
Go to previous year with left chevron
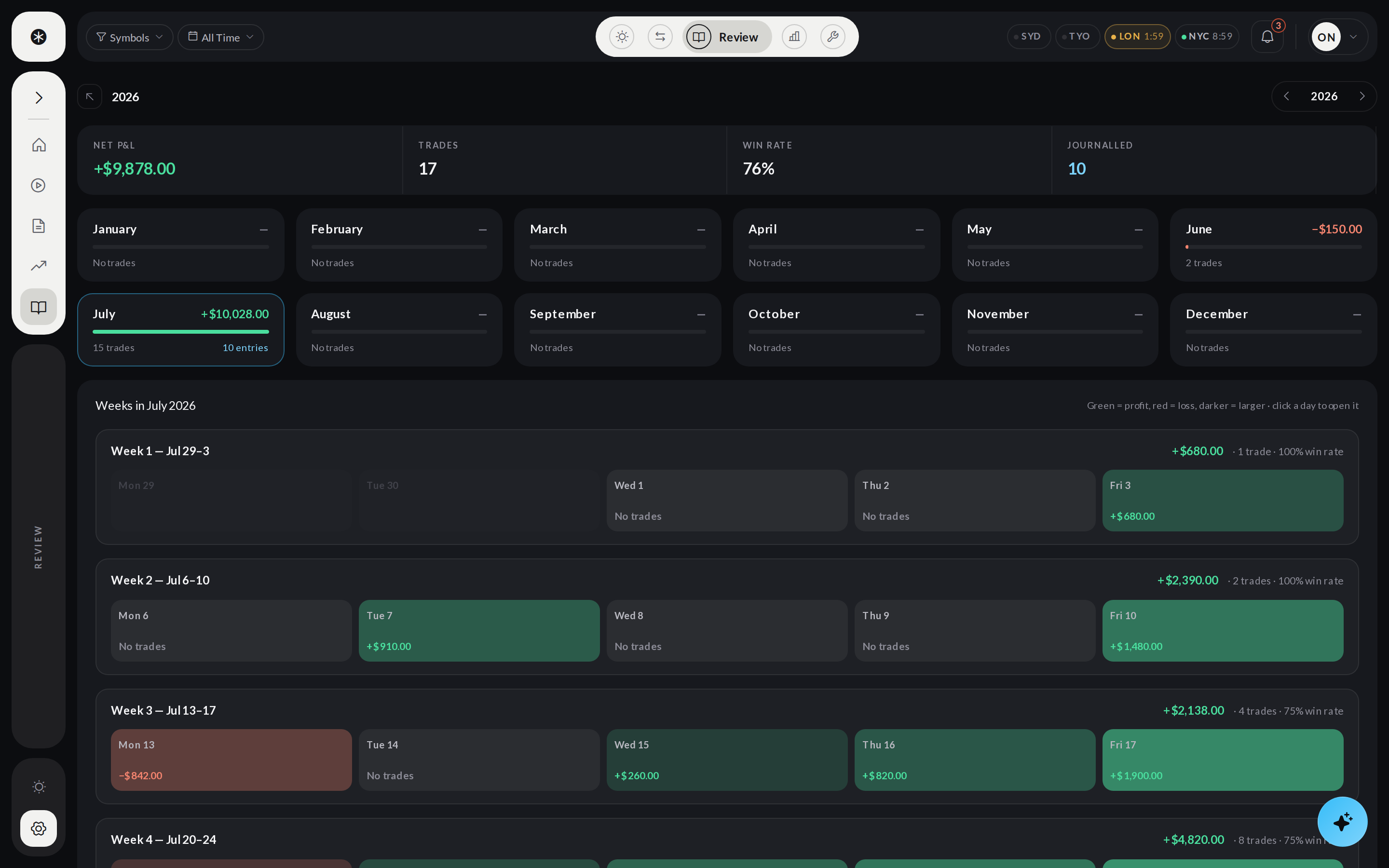coord(1286,96)
